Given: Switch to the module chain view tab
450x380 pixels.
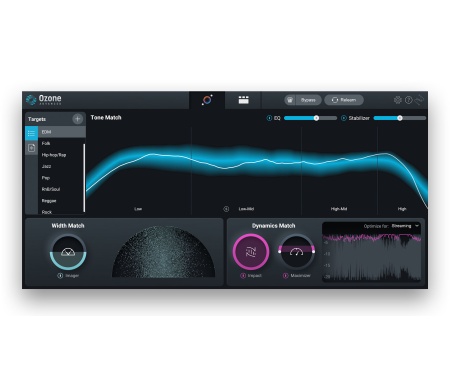Looking at the screenshot, I should 243,100.
